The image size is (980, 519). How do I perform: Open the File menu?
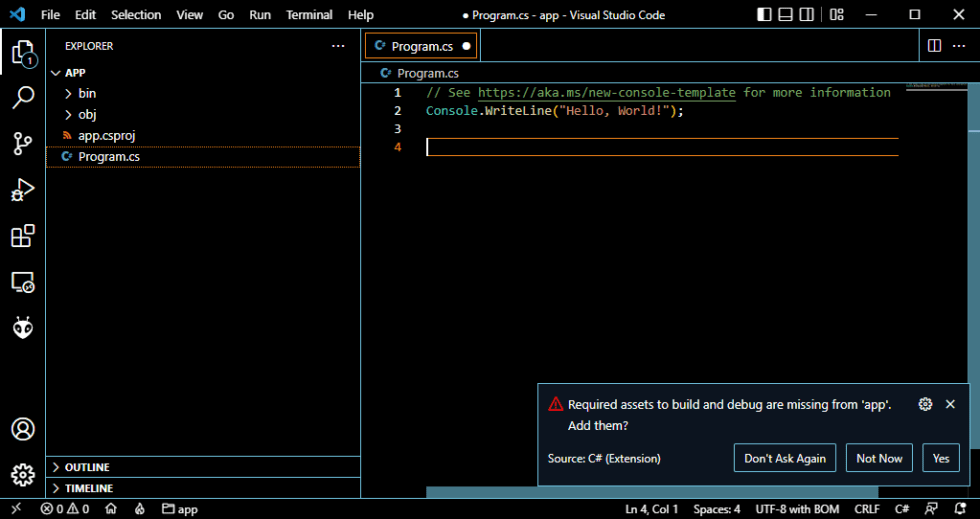pyautogui.click(x=51, y=14)
